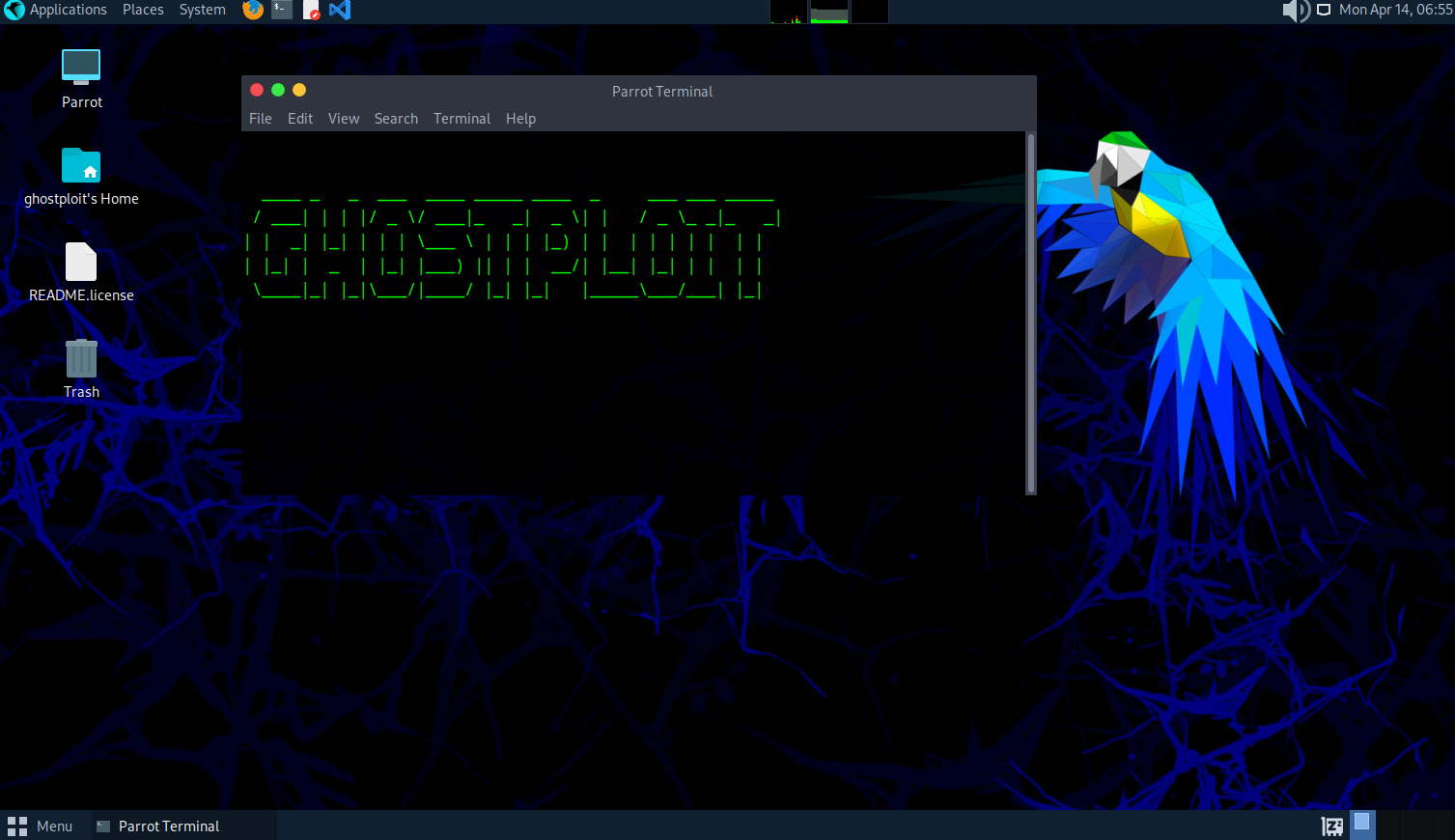Open the System menu
The image size is (1455, 840).
[203, 10]
